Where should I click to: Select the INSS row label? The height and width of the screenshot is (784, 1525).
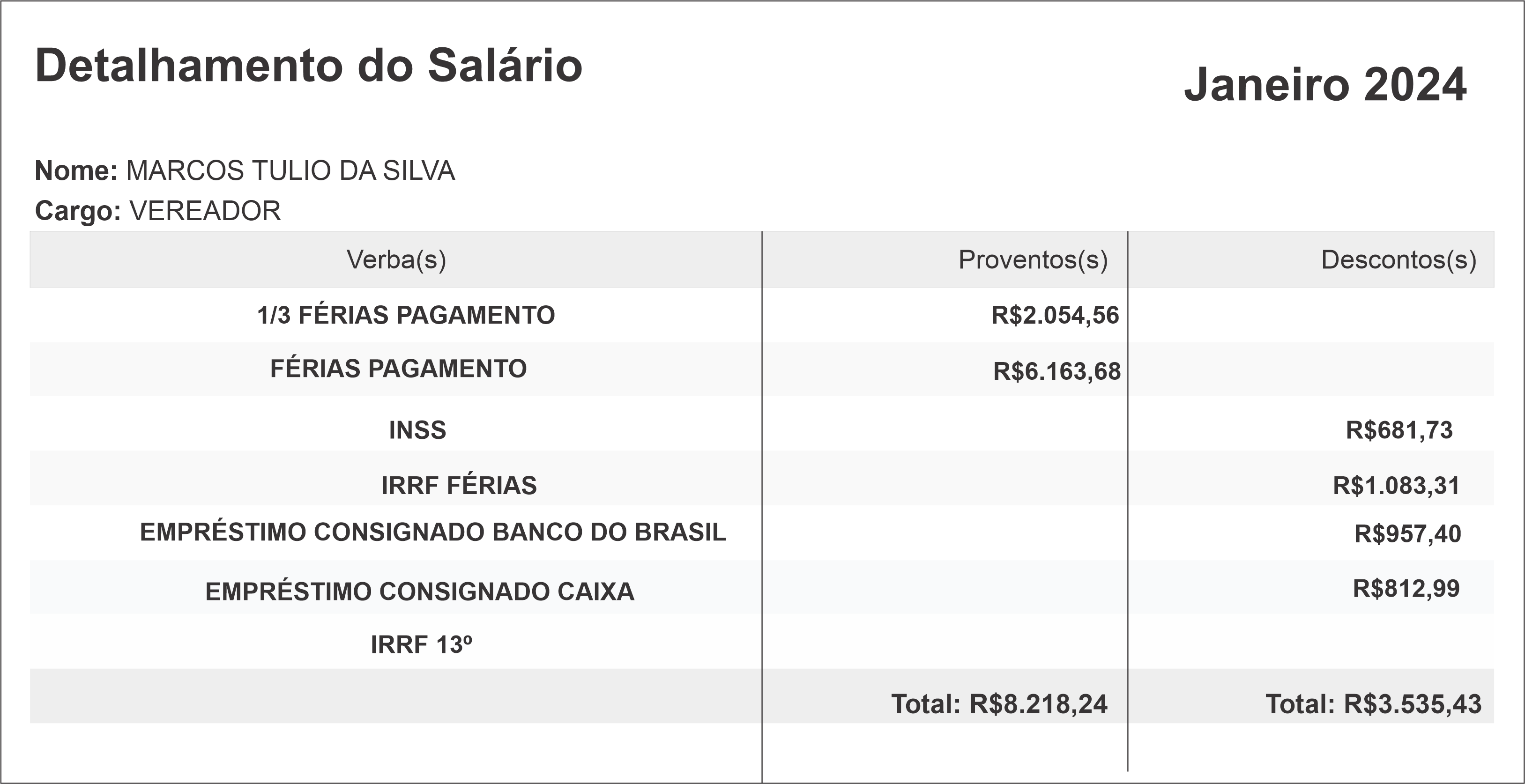pos(417,430)
